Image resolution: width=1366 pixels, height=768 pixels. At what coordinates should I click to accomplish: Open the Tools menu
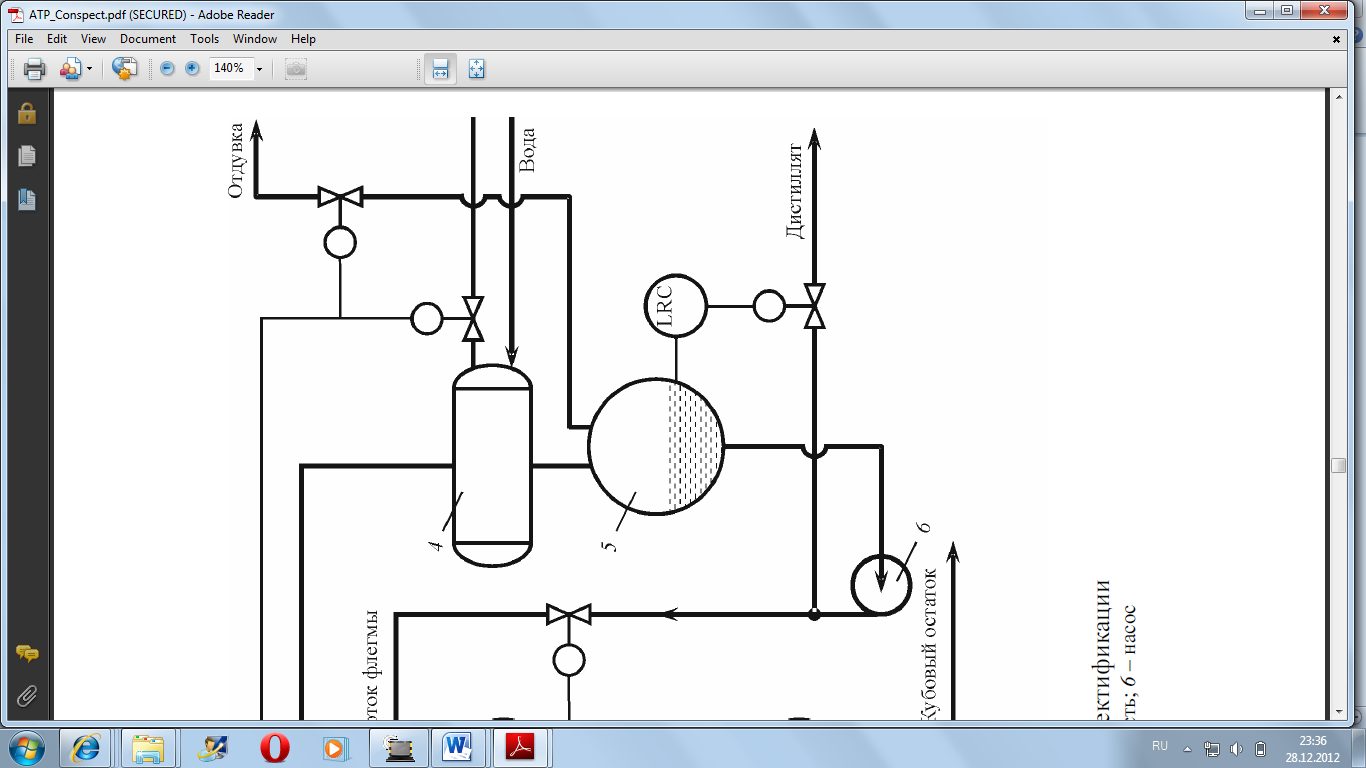(x=204, y=39)
